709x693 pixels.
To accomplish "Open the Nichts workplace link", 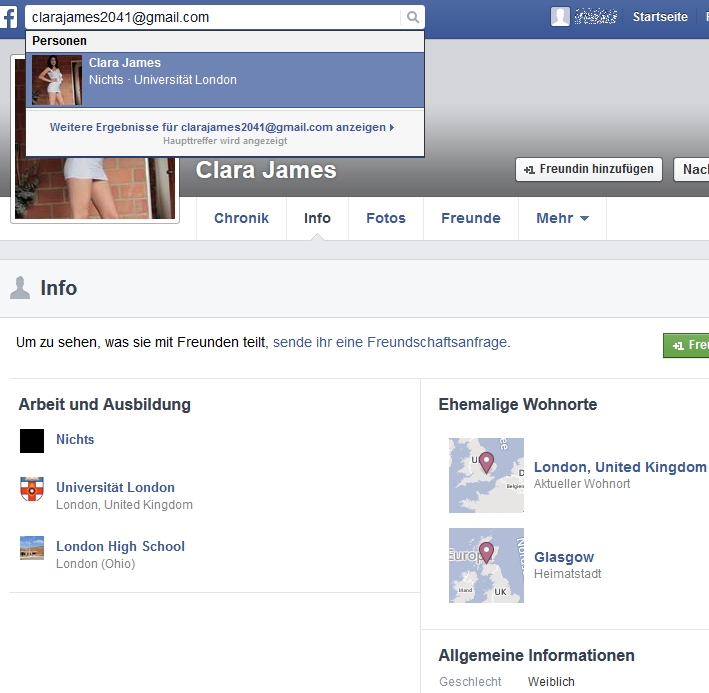I will [x=75, y=439].
